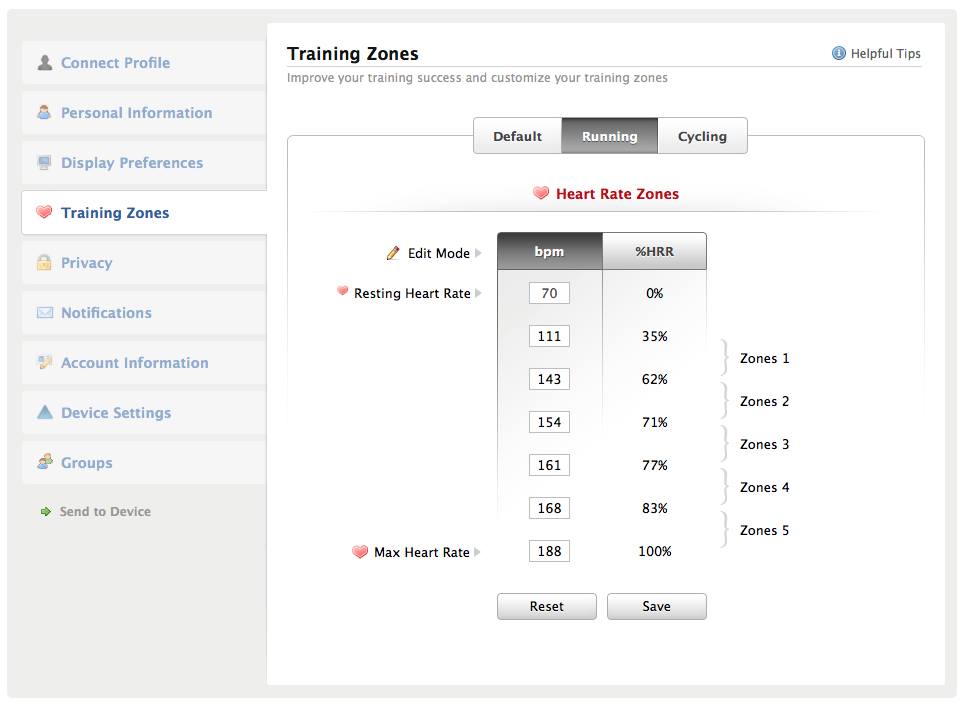Click arrow beside Resting Heart Rate
Screen dimensions: 963x702
pyautogui.click(x=479, y=293)
